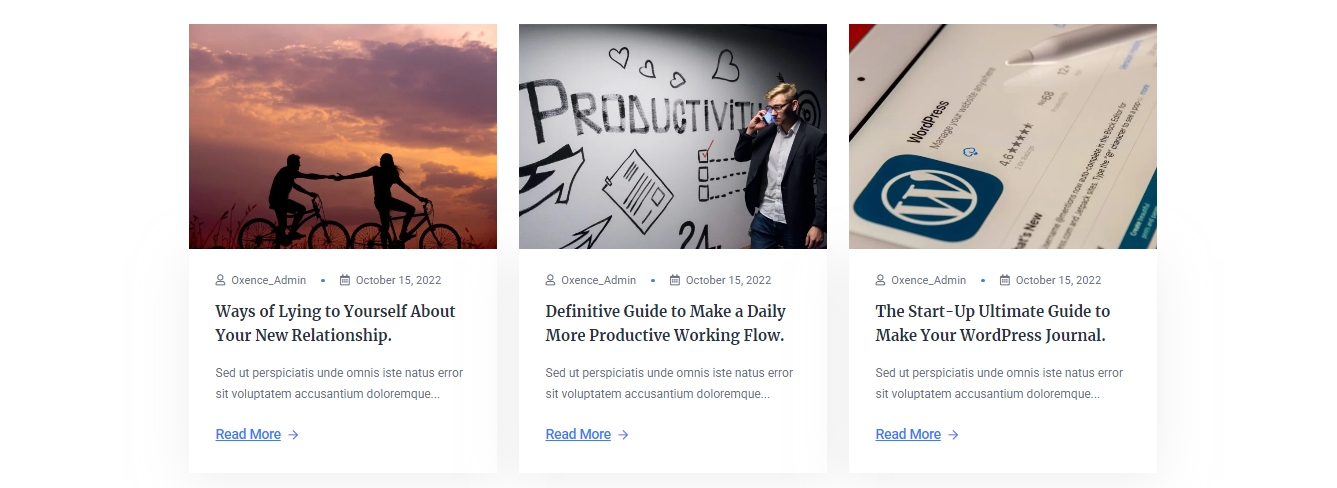Click arrow icon beside WordPress Read More

click(953, 435)
